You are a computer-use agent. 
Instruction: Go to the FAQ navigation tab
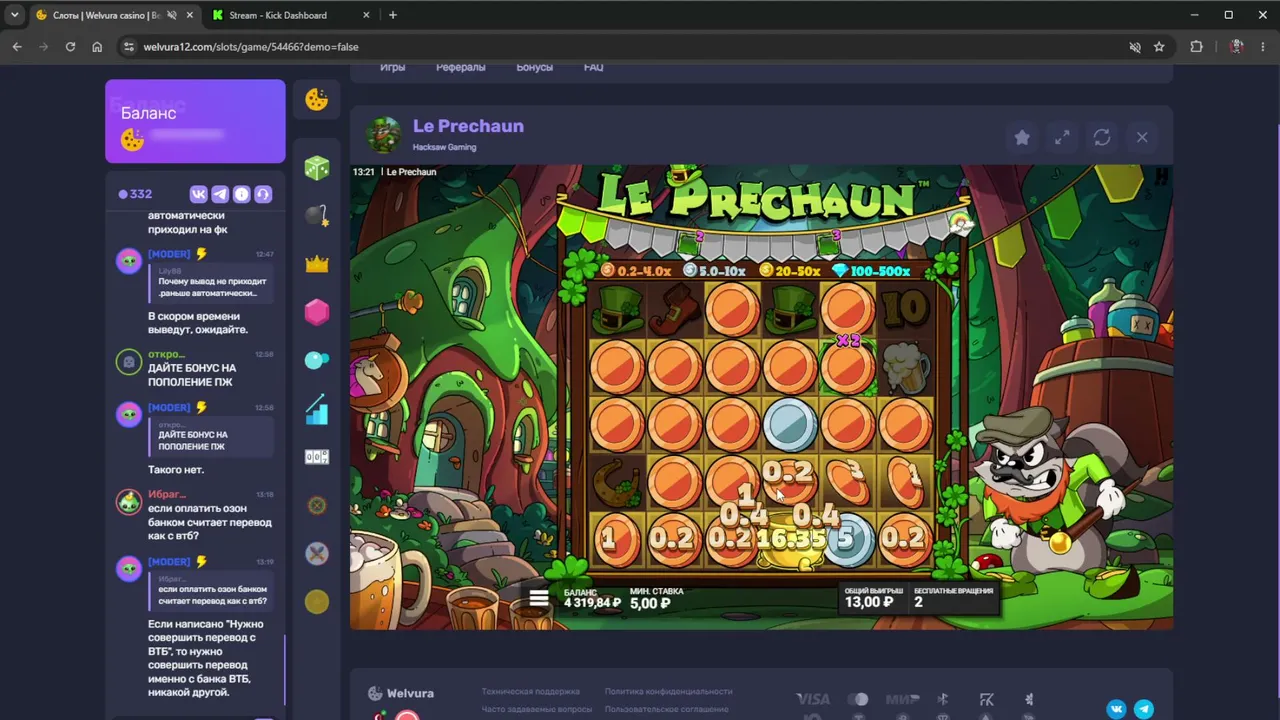pos(593,67)
